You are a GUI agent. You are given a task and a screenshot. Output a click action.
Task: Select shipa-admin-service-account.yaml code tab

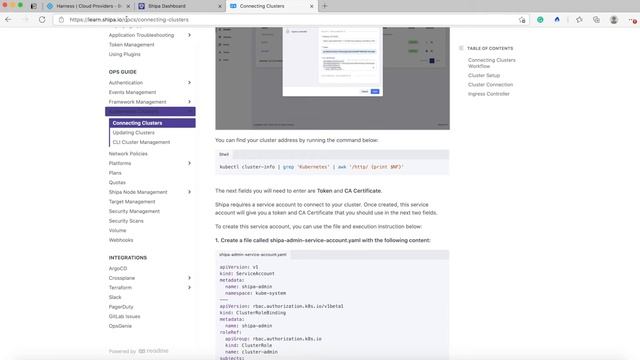pyautogui.click(x=253, y=255)
